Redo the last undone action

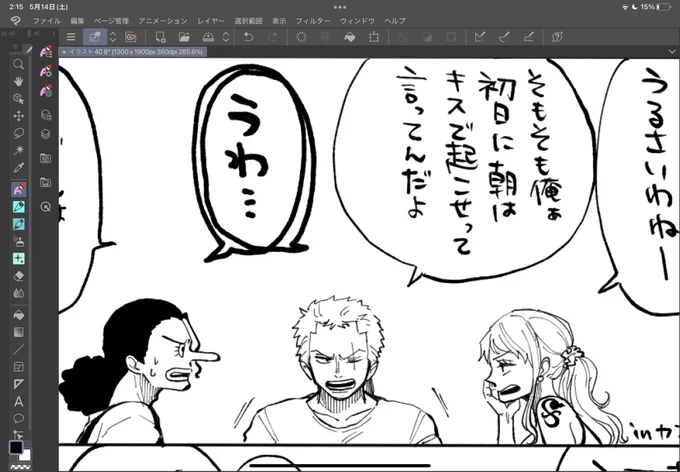(272, 37)
